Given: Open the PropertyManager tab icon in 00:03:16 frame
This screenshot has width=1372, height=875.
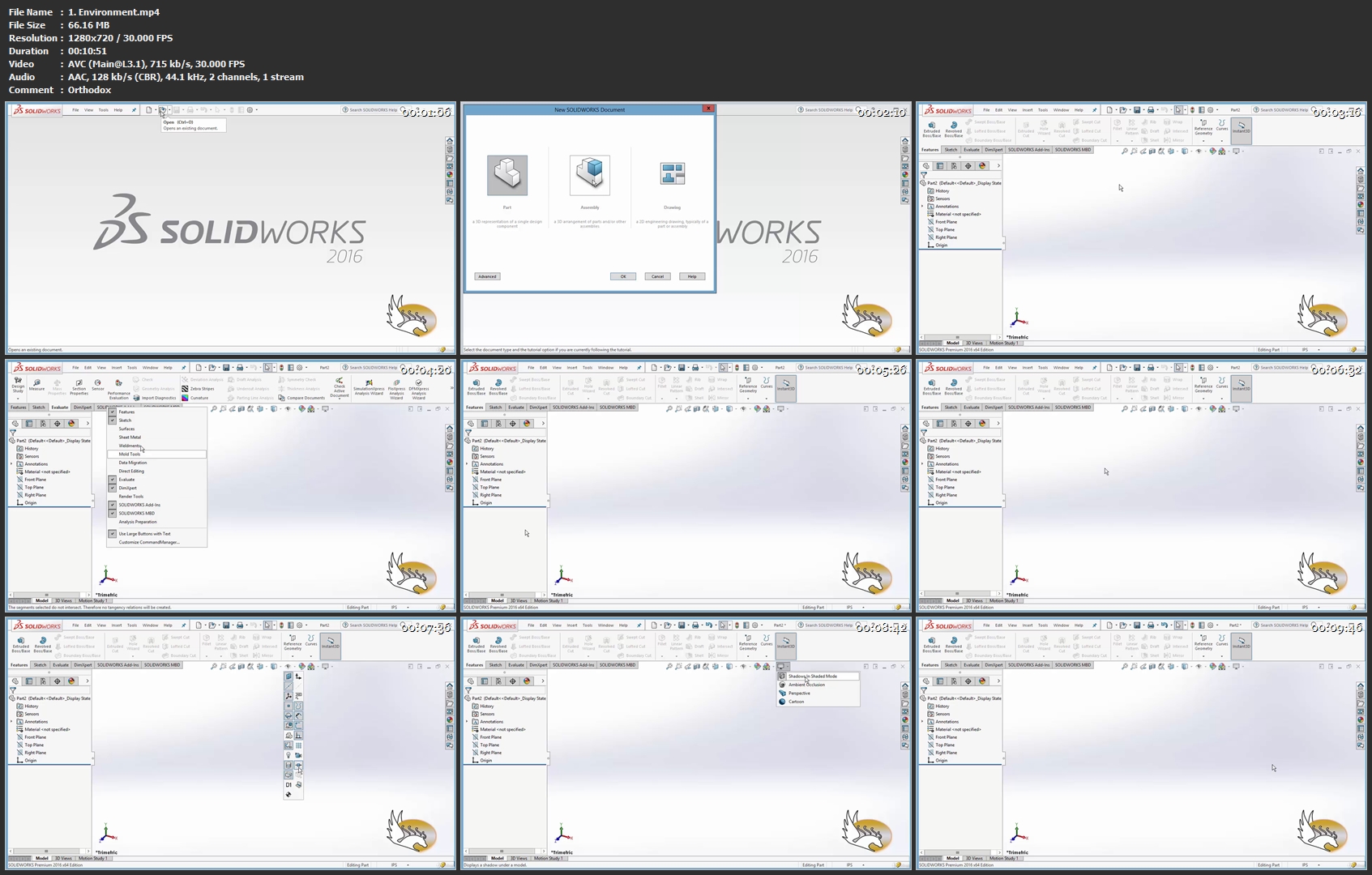Looking at the screenshot, I should tap(940, 166).
